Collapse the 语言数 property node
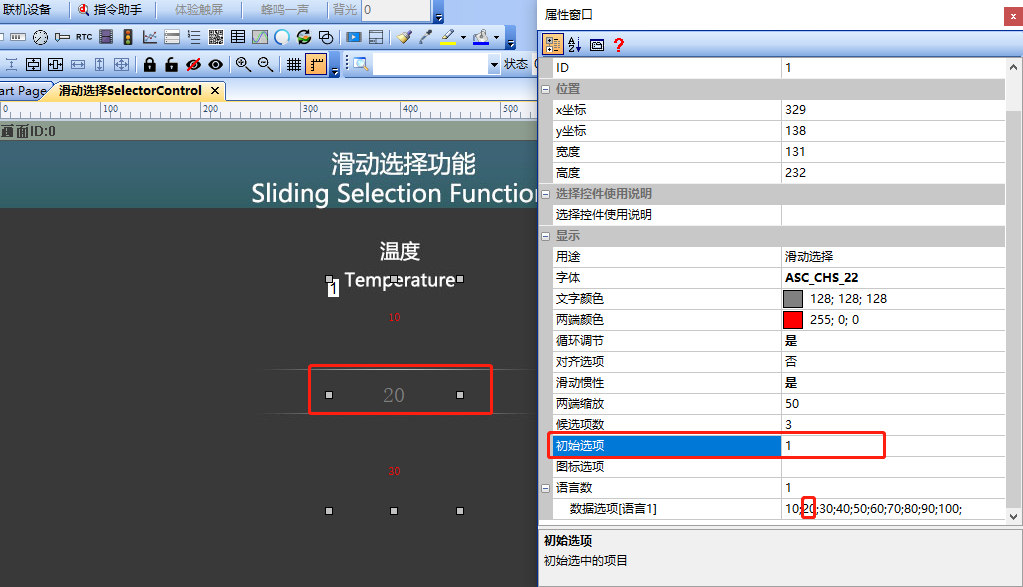Screen dimensions: 1023x587 (x=545, y=488)
